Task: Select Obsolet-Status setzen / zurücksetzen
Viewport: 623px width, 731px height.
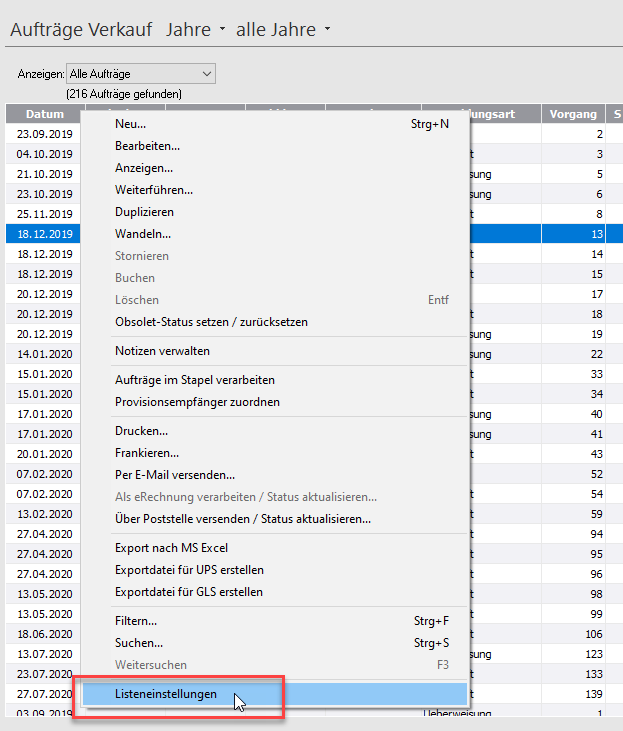Action: coord(211,322)
